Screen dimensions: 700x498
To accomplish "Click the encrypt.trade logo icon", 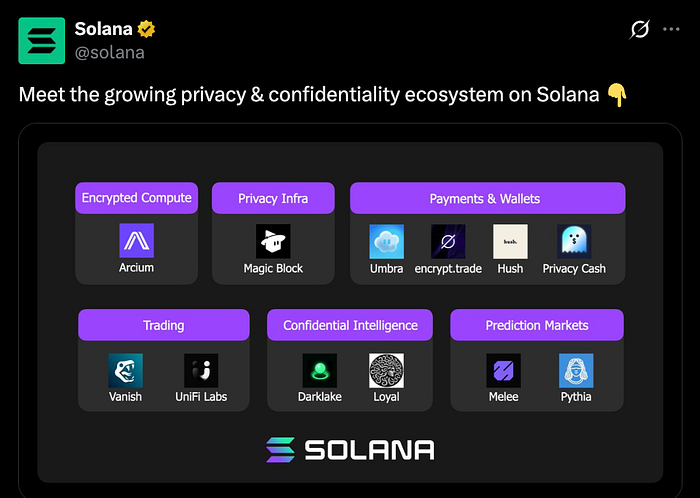I will [448, 242].
